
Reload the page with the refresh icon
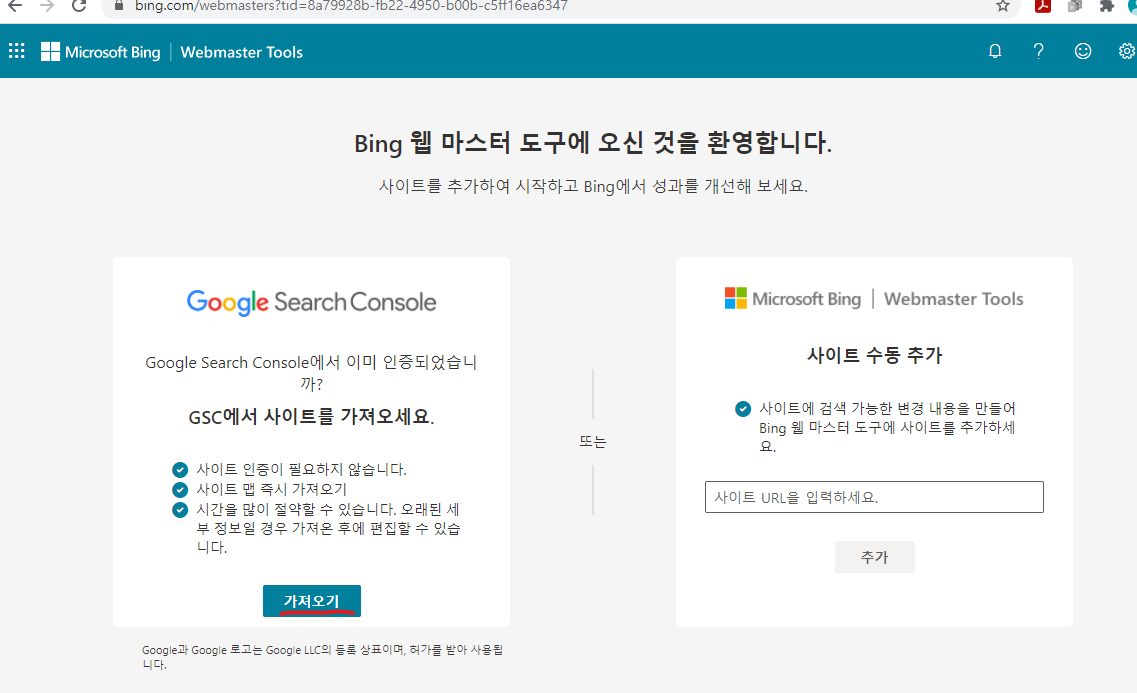pos(79,7)
